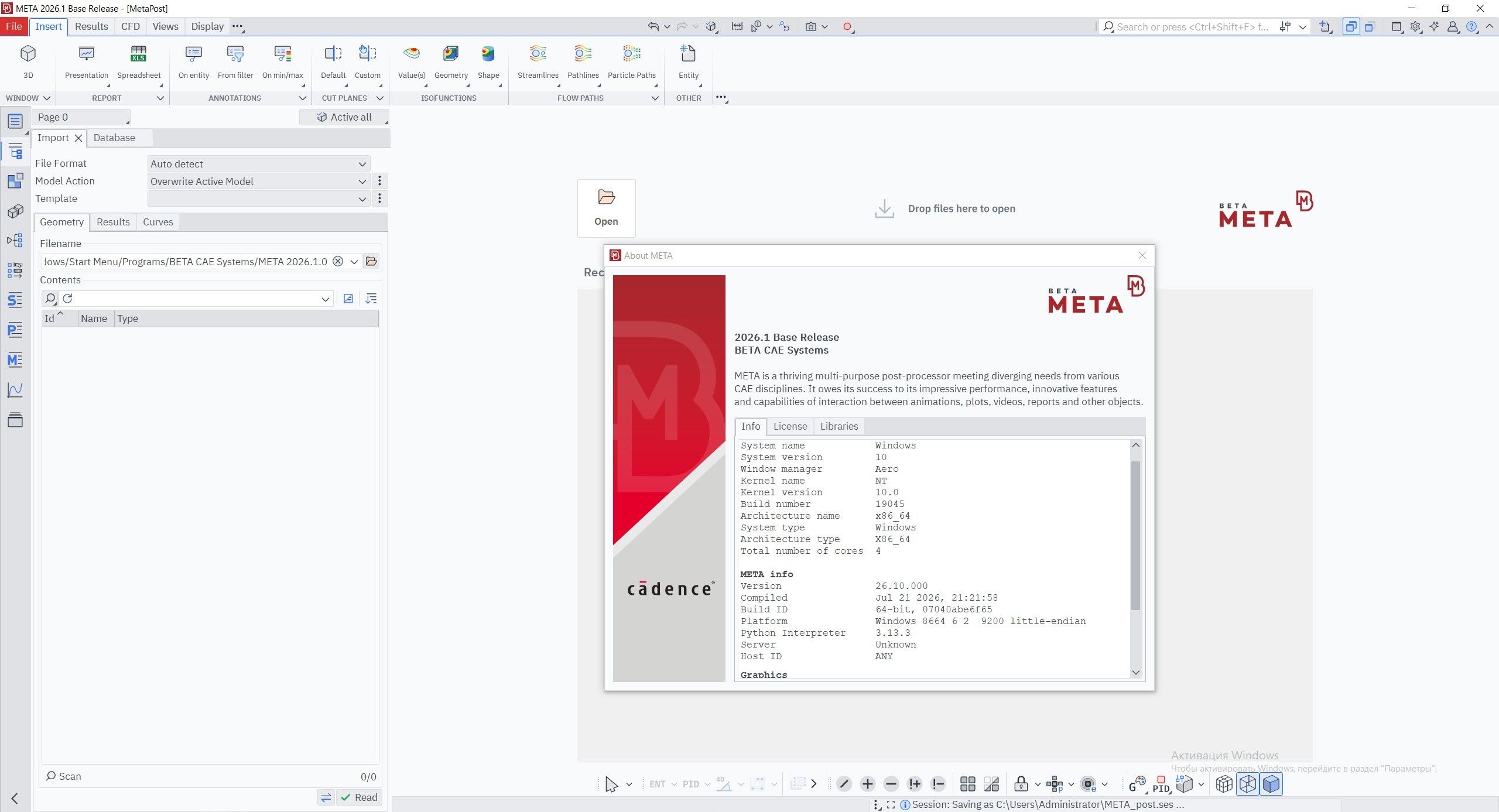Viewport: 1499px width, 812px height.
Task: Open the CFD ribbon tab
Action: 130,26
